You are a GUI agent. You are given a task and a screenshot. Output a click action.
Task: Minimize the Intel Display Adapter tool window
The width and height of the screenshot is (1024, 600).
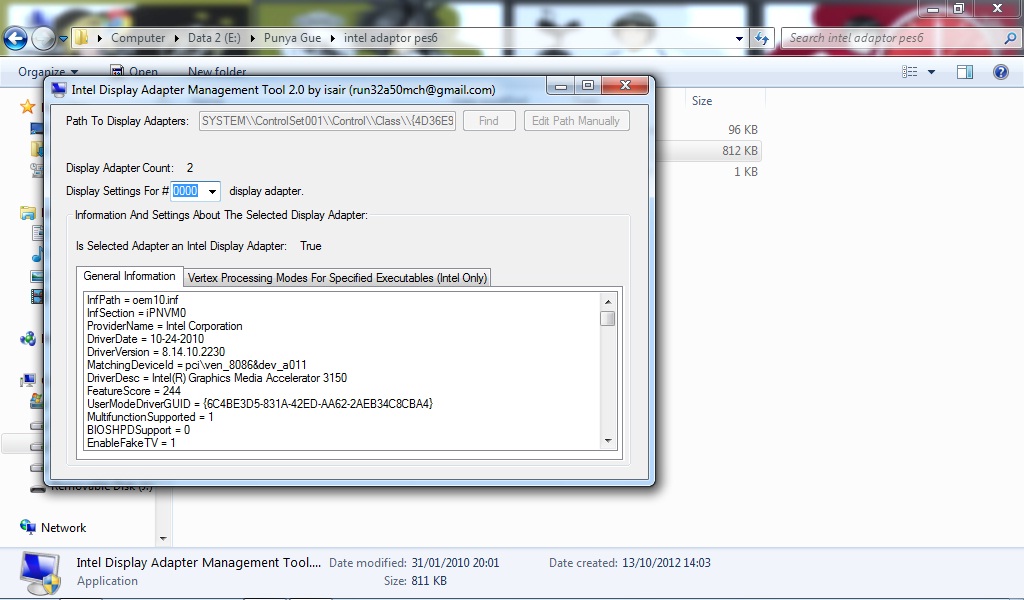(560, 86)
